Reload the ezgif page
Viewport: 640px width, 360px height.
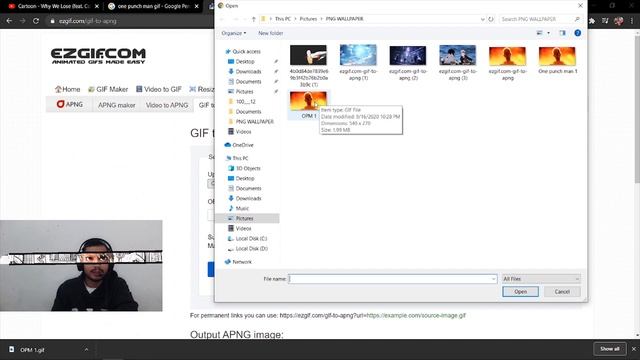[36, 21]
